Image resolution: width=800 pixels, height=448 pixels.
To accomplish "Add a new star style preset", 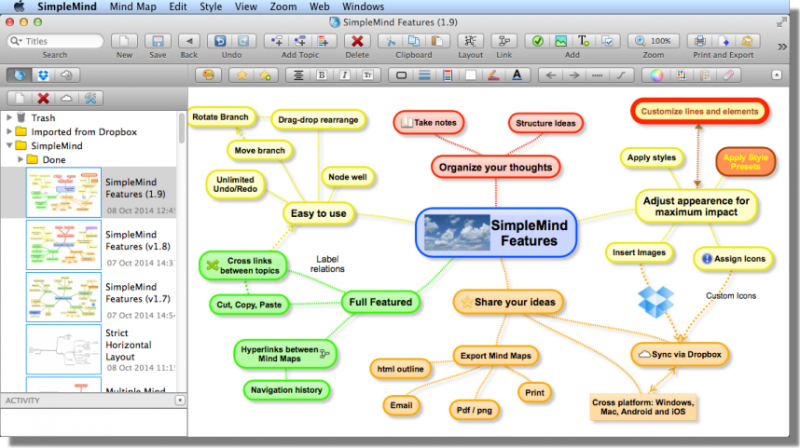I will [265, 75].
